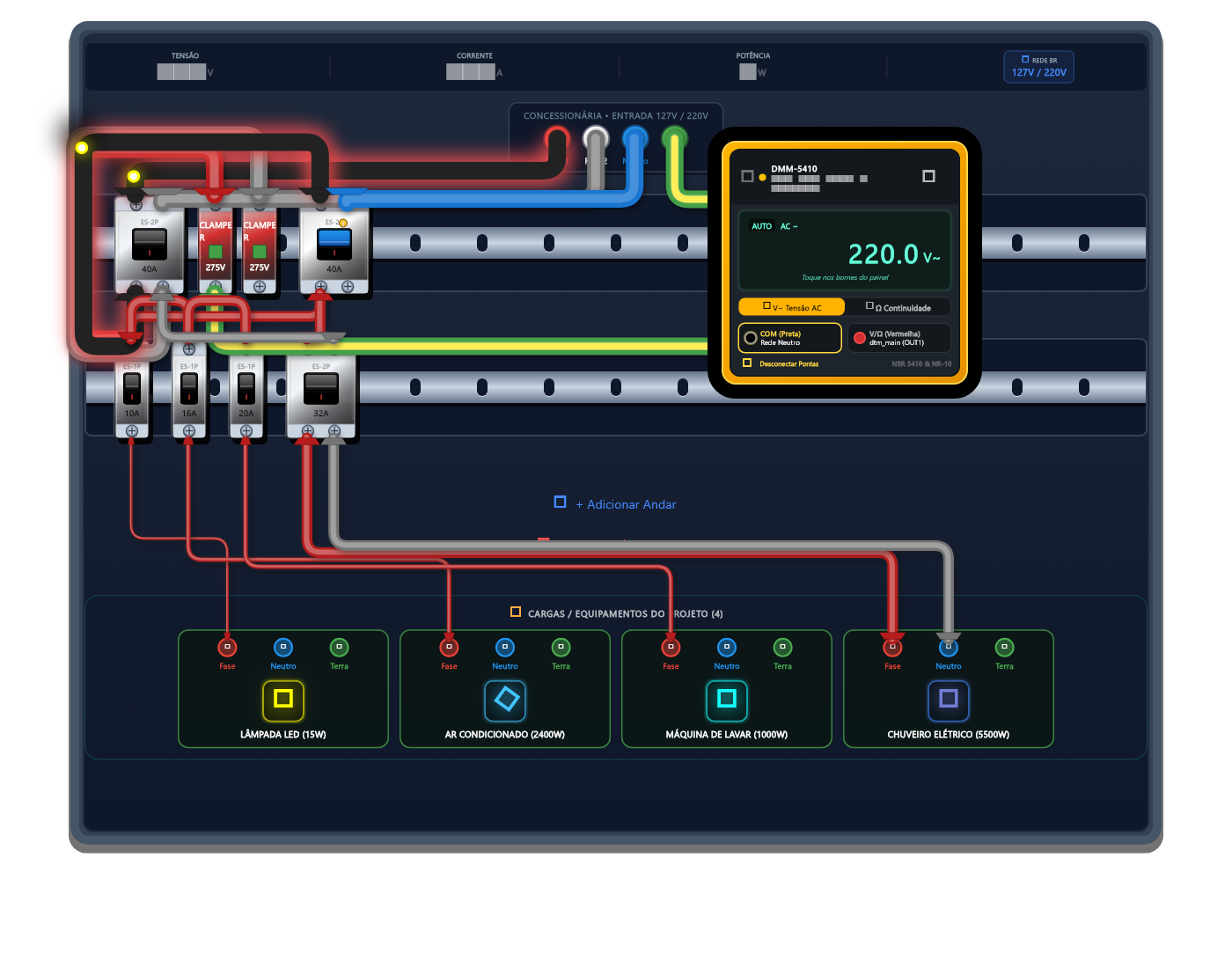Click the green ground entry terminal of Concessionária
Image resolution: width=1232 pixels, height=968 pixels.
pos(675,138)
